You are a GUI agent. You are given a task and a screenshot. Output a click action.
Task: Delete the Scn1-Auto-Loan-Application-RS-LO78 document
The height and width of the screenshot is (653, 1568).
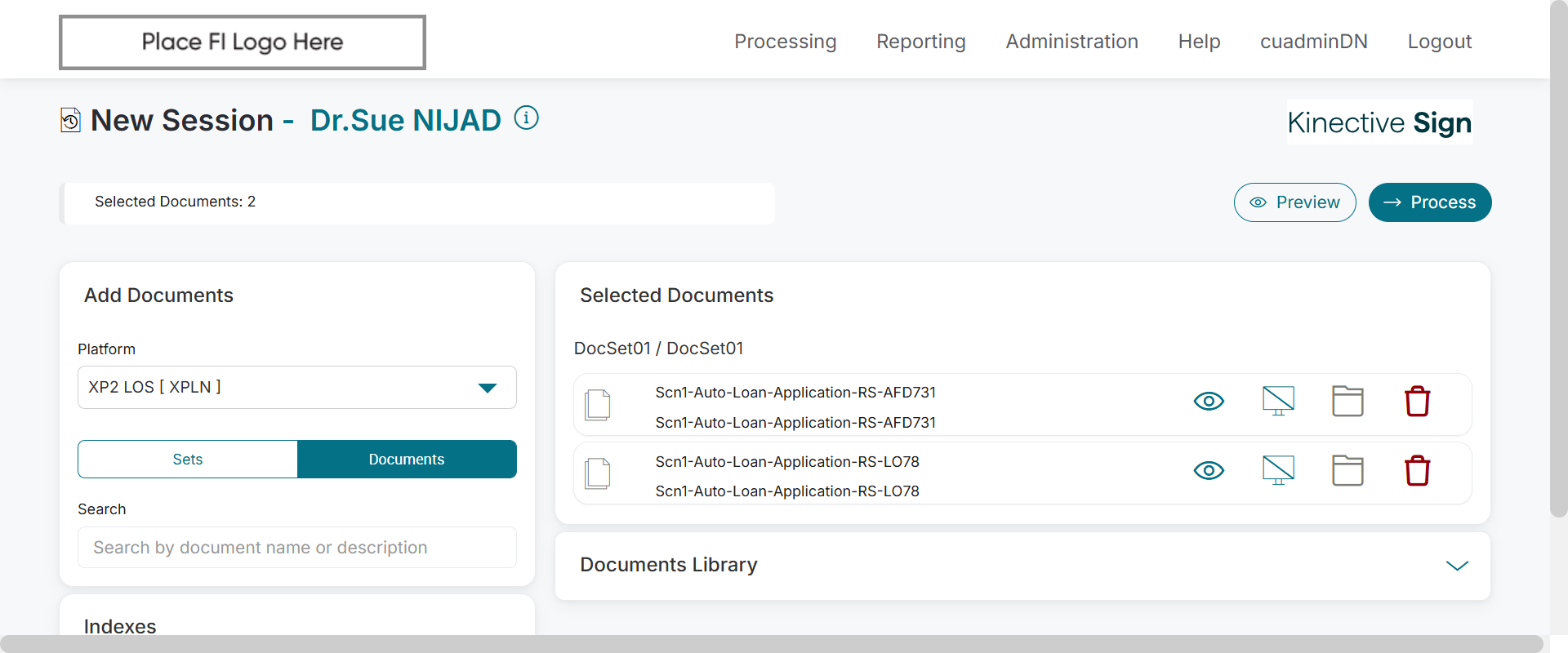click(1417, 471)
